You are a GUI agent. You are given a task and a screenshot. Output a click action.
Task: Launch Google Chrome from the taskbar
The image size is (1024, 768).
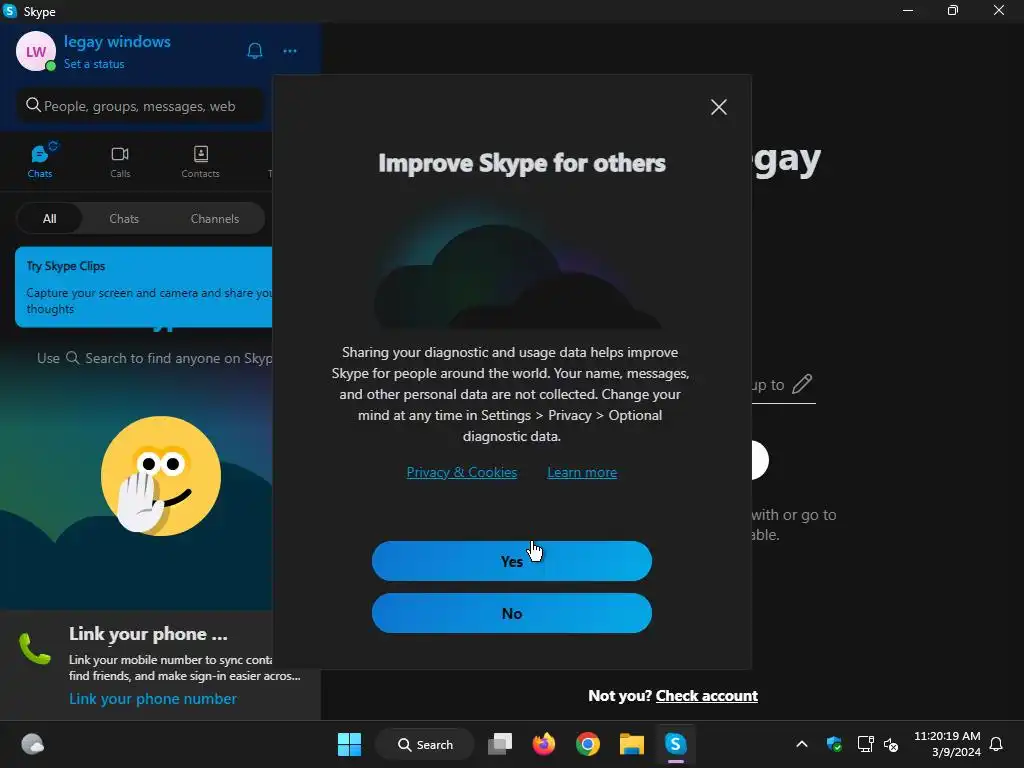point(588,744)
